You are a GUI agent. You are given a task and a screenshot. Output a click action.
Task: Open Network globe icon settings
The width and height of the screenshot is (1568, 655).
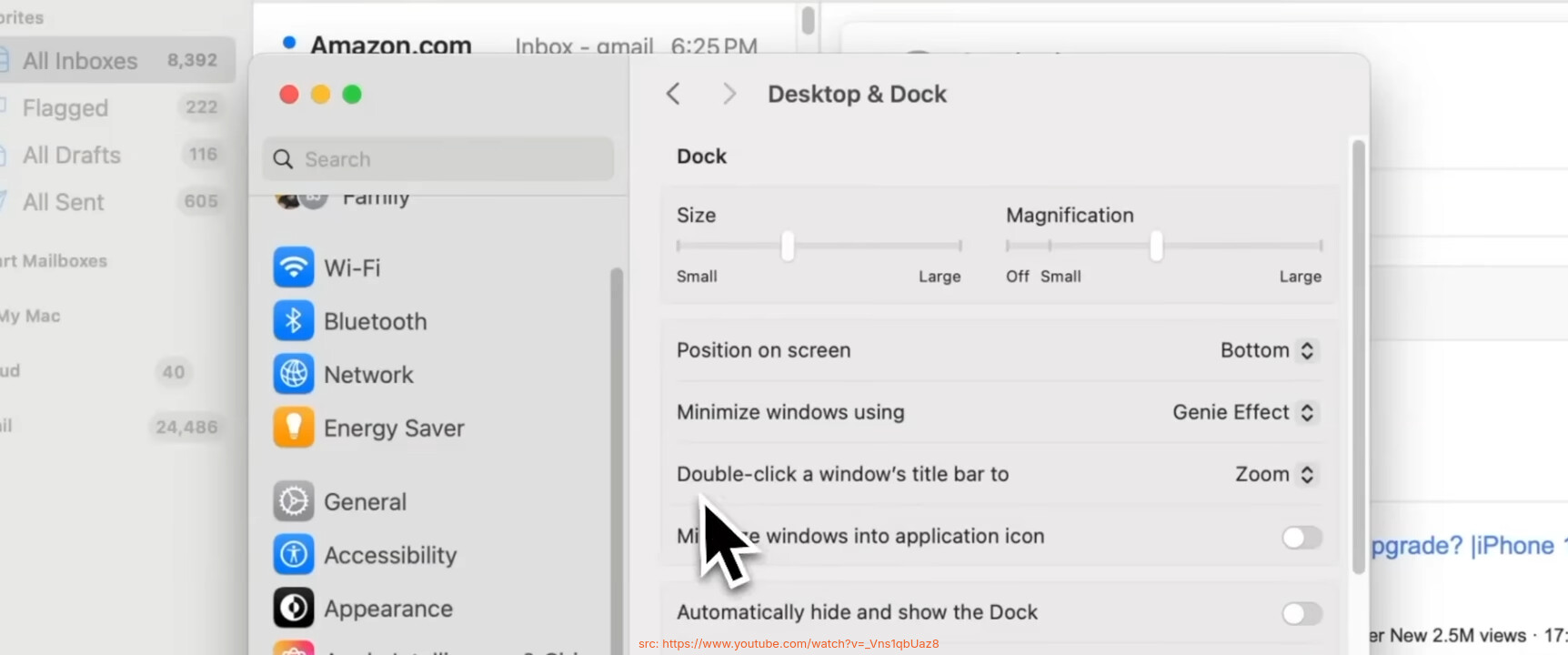[294, 375]
